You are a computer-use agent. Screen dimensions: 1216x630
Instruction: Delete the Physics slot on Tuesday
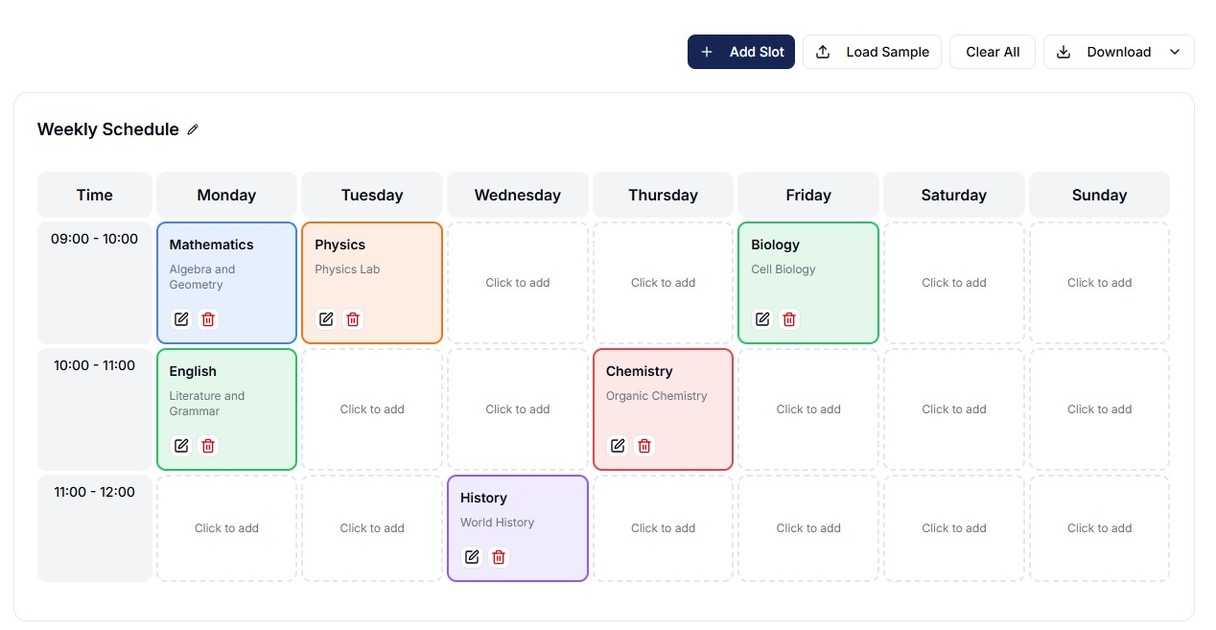tap(353, 319)
